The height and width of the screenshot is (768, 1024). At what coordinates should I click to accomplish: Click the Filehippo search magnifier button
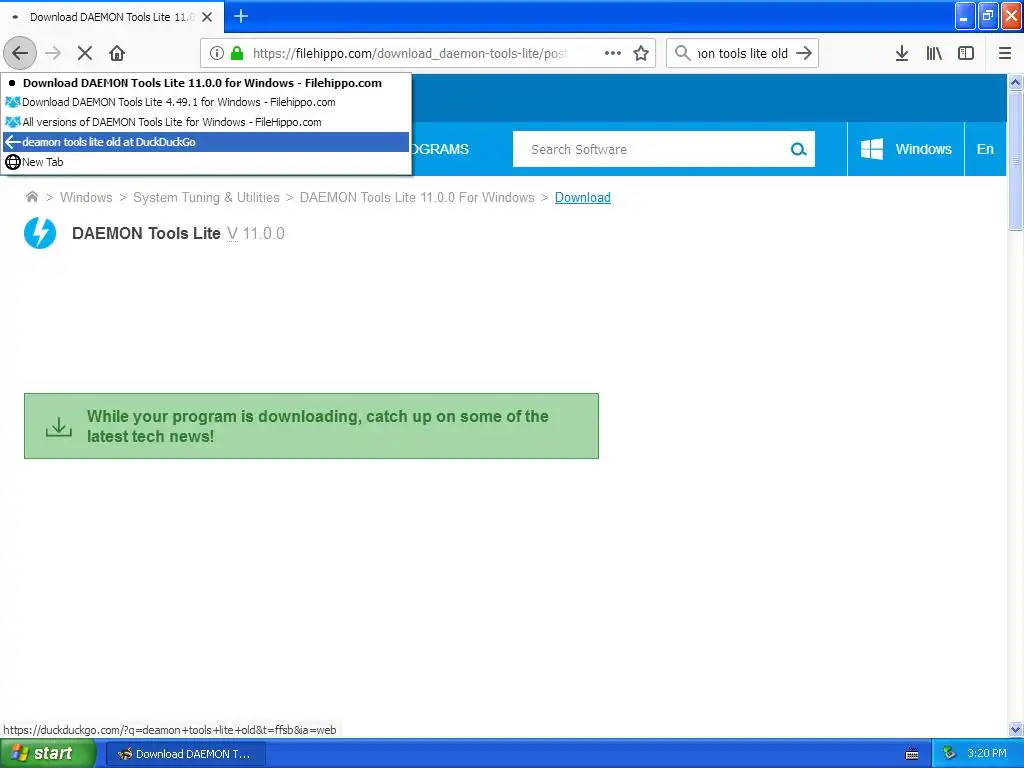[x=798, y=149]
